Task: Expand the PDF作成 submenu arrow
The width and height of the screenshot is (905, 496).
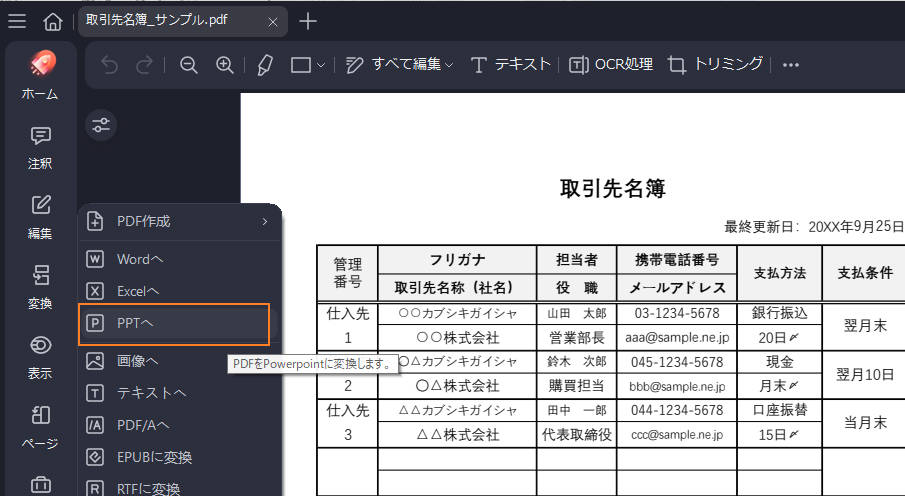Action: [x=265, y=222]
